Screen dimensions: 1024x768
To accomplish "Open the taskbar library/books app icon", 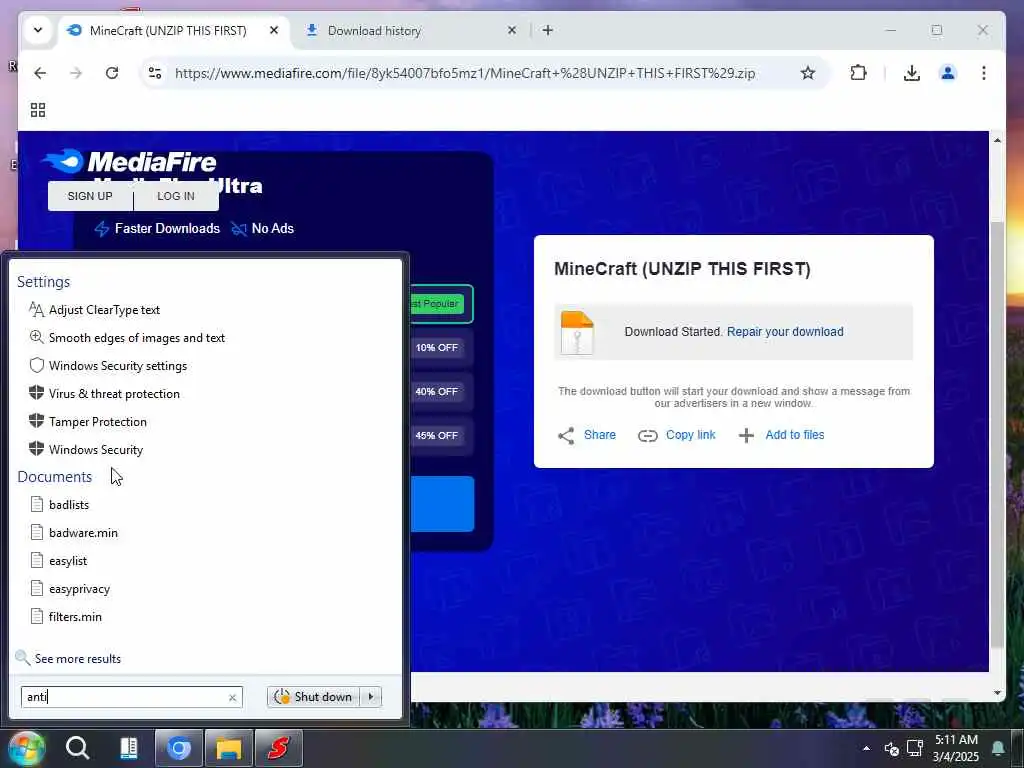I will pos(129,748).
